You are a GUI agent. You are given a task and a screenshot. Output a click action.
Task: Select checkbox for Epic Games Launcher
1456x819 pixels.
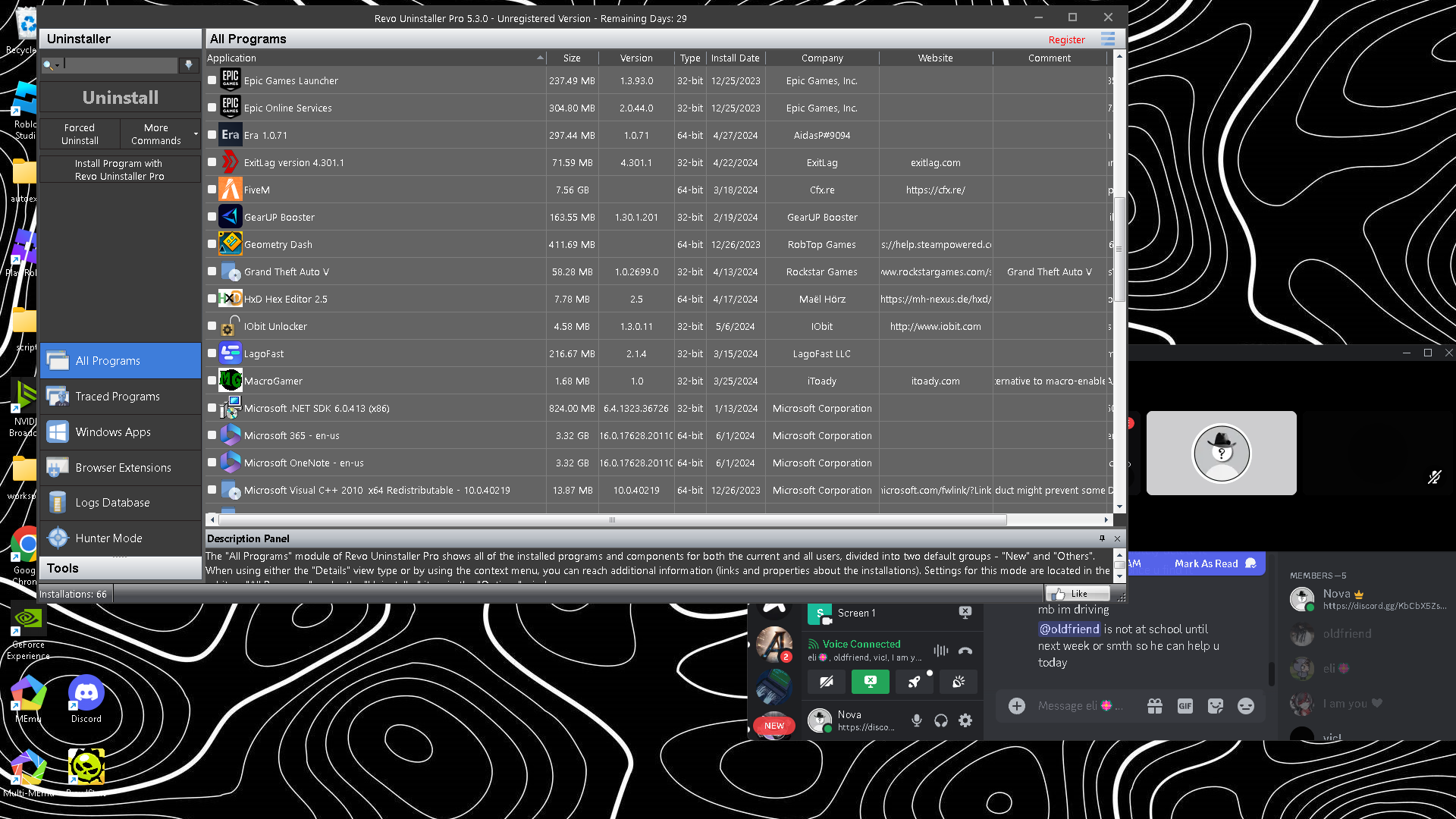(x=212, y=80)
